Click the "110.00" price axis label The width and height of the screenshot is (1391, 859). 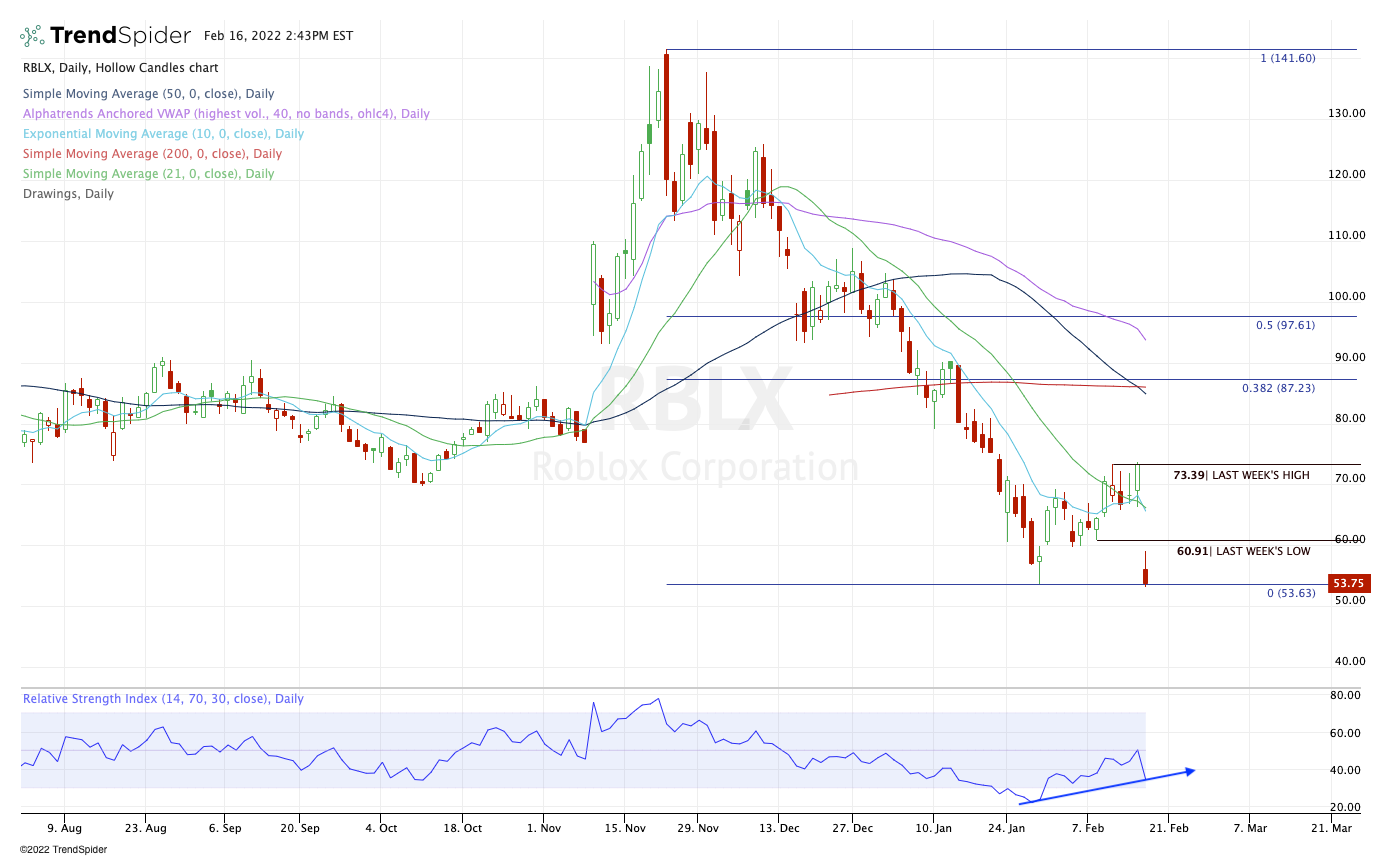pyautogui.click(x=1347, y=235)
